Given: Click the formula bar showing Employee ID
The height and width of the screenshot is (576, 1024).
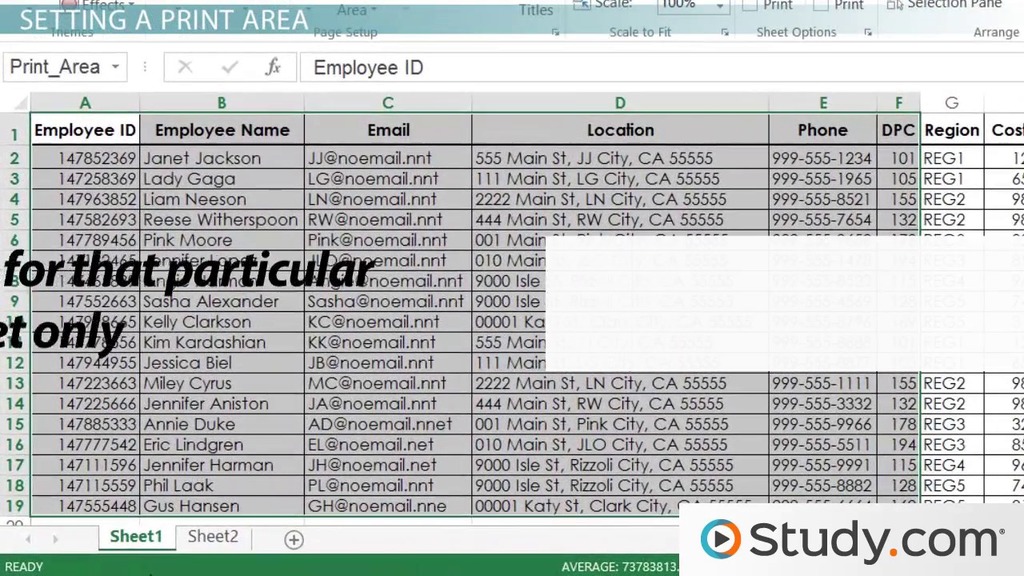Looking at the screenshot, I should pyautogui.click(x=600, y=67).
